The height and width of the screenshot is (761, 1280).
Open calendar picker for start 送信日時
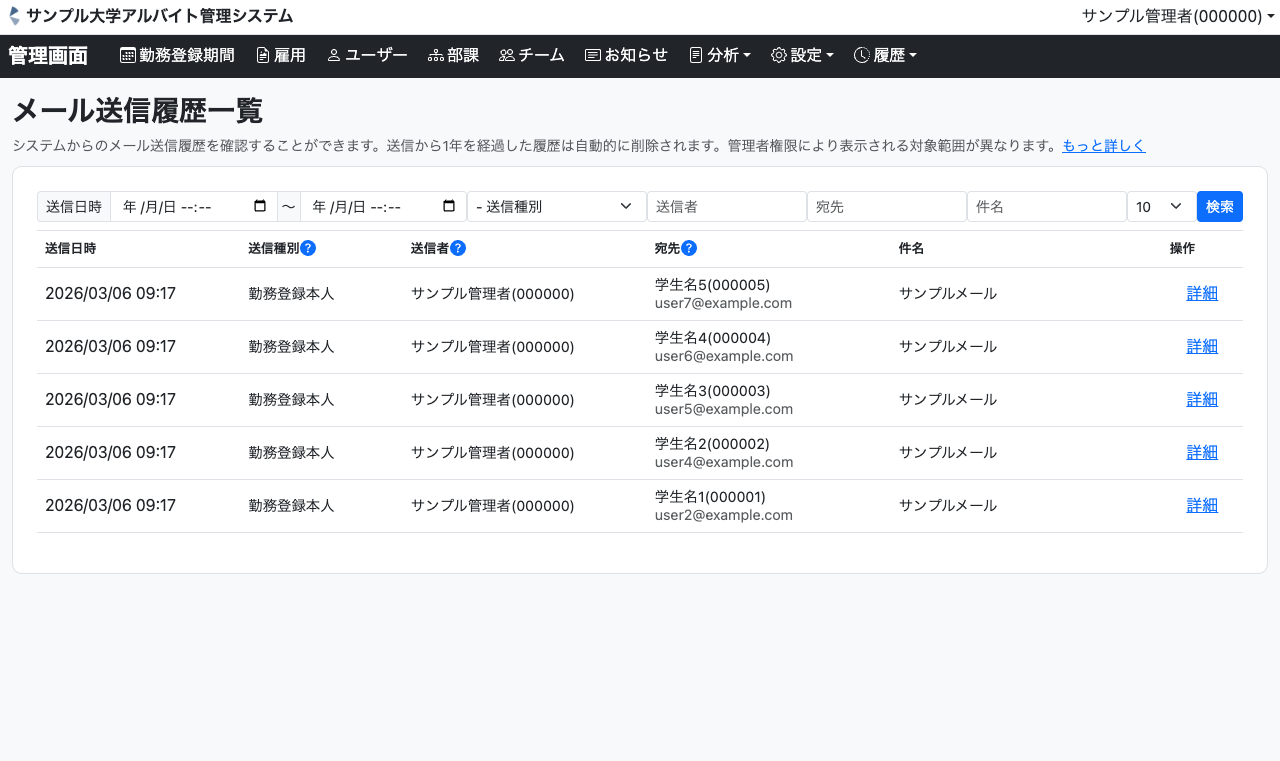point(260,206)
